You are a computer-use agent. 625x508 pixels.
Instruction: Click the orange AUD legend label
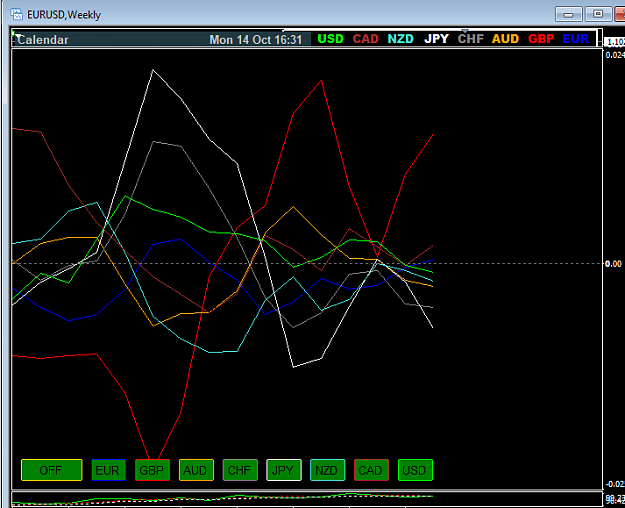505,39
